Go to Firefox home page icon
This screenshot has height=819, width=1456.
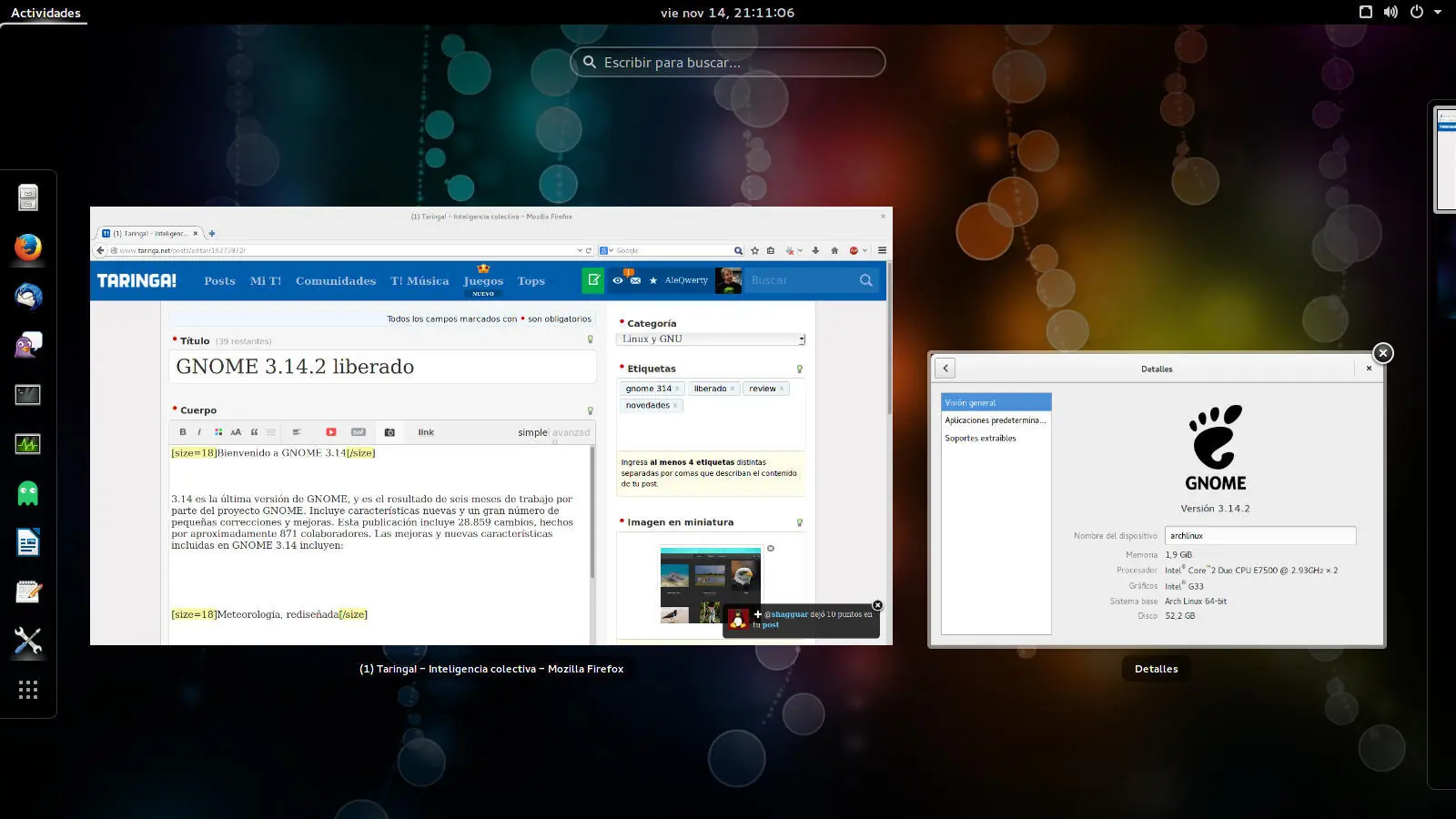click(x=834, y=250)
